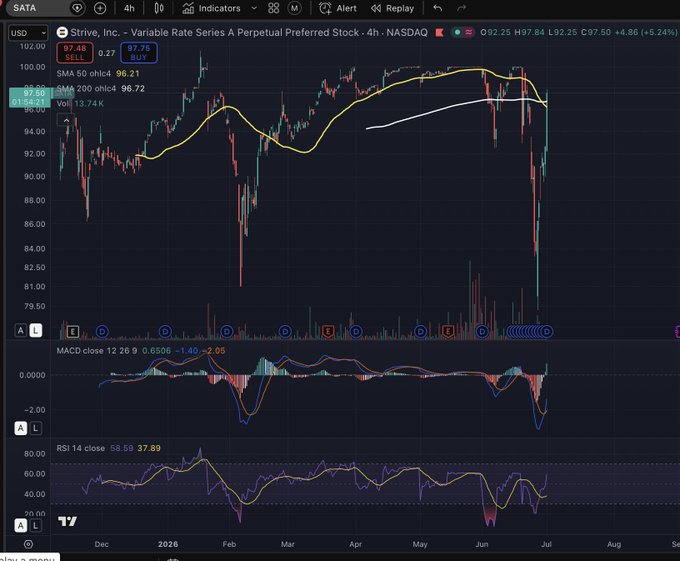
Task: Click red E earnings marker before Apr
Action: pyautogui.click(x=328, y=332)
